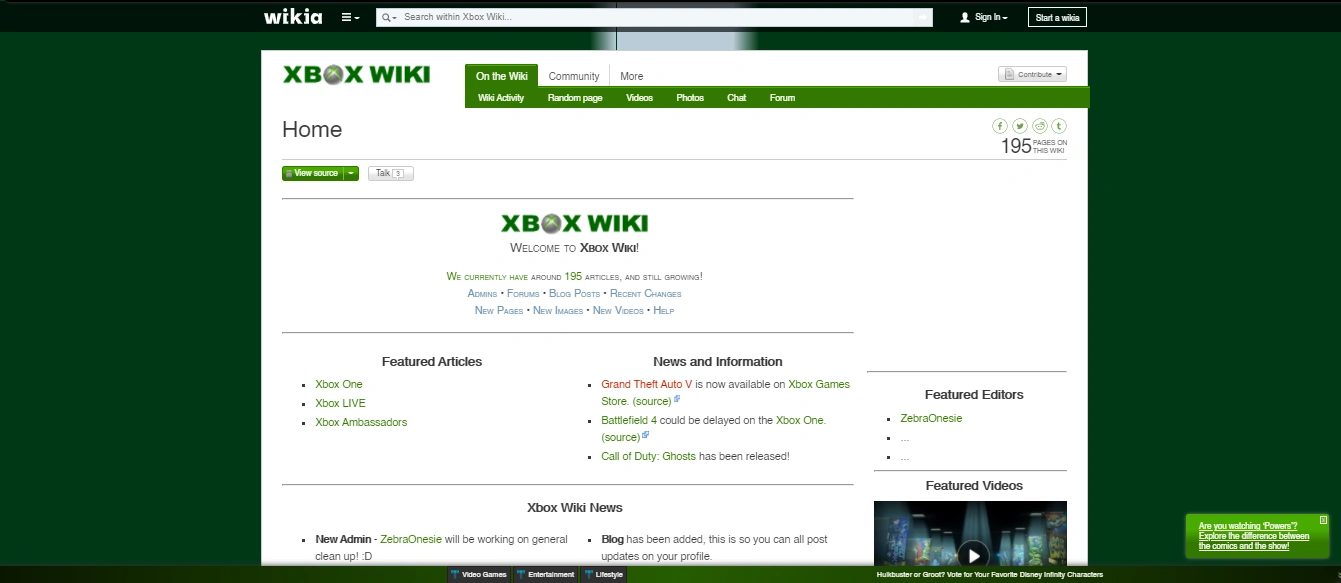Open the Battlefield 4 link
The height and width of the screenshot is (583, 1341).
(629, 420)
